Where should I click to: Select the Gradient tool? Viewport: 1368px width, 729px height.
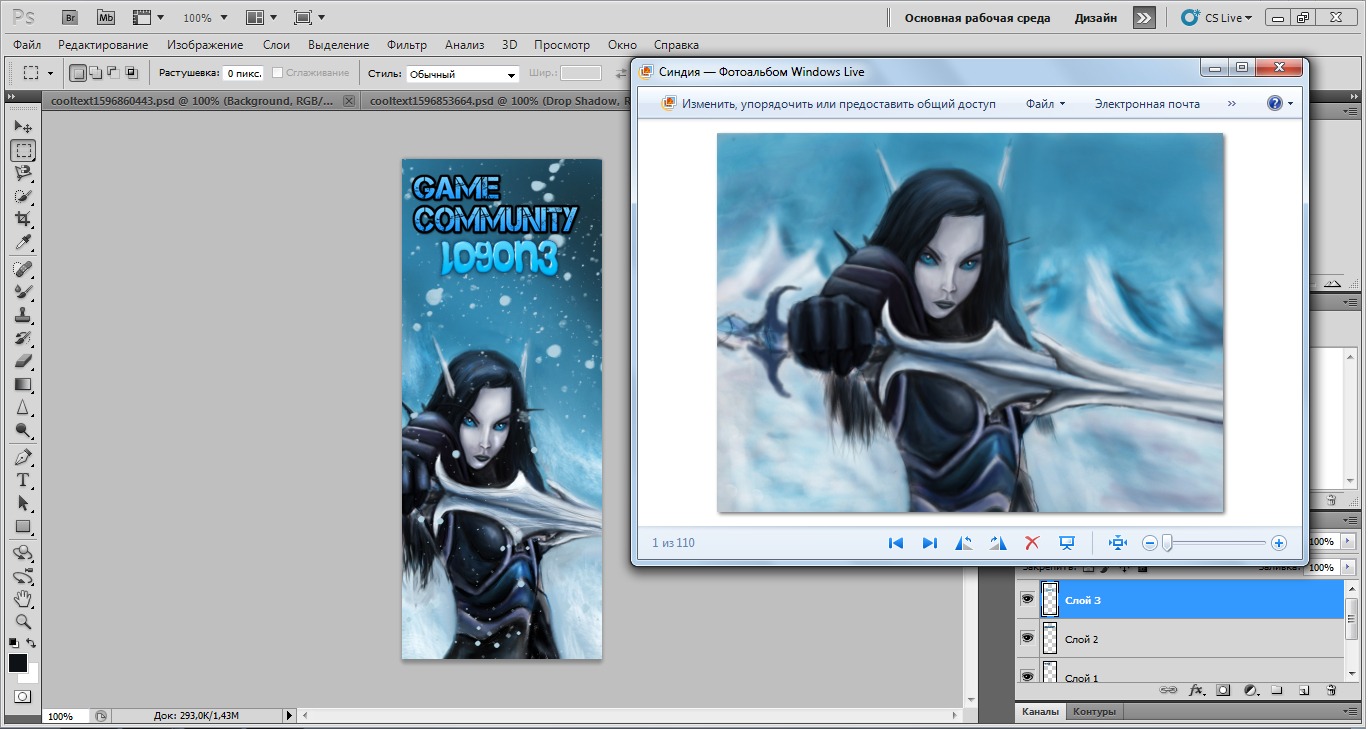[x=23, y=384]
